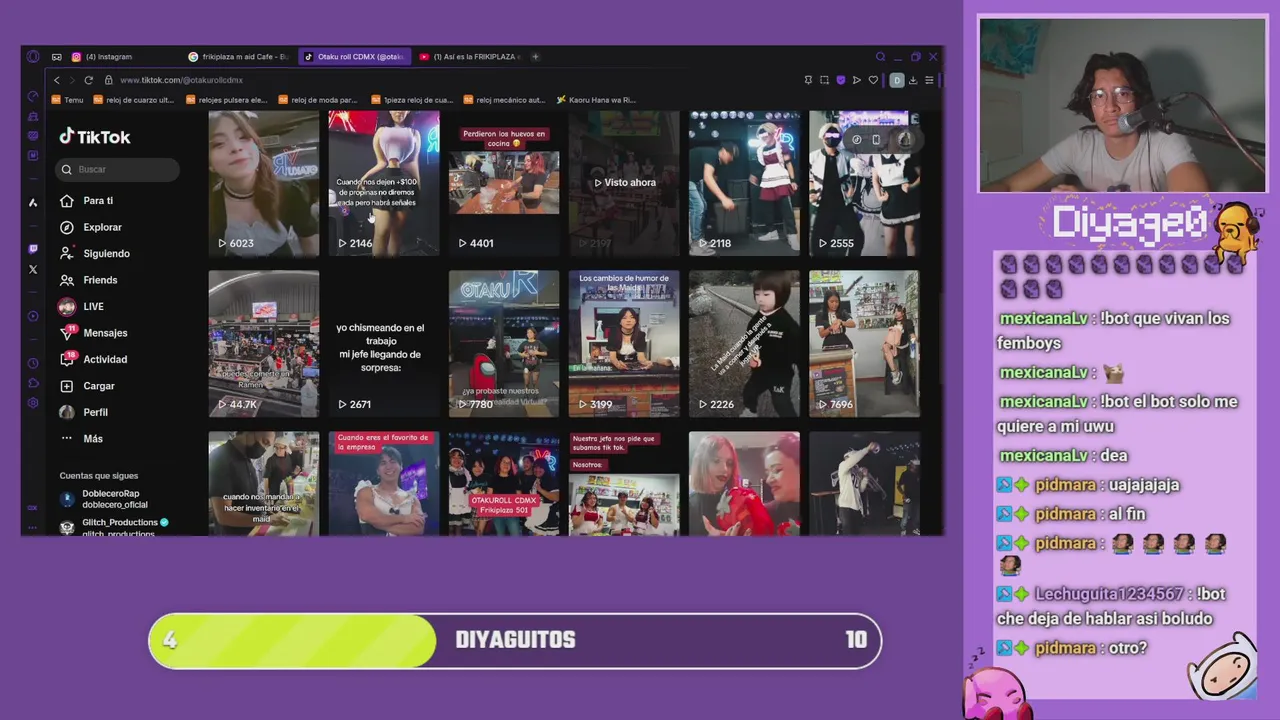Open the Explorar compass icon
1280x720 pixels.
click(67, 227)
